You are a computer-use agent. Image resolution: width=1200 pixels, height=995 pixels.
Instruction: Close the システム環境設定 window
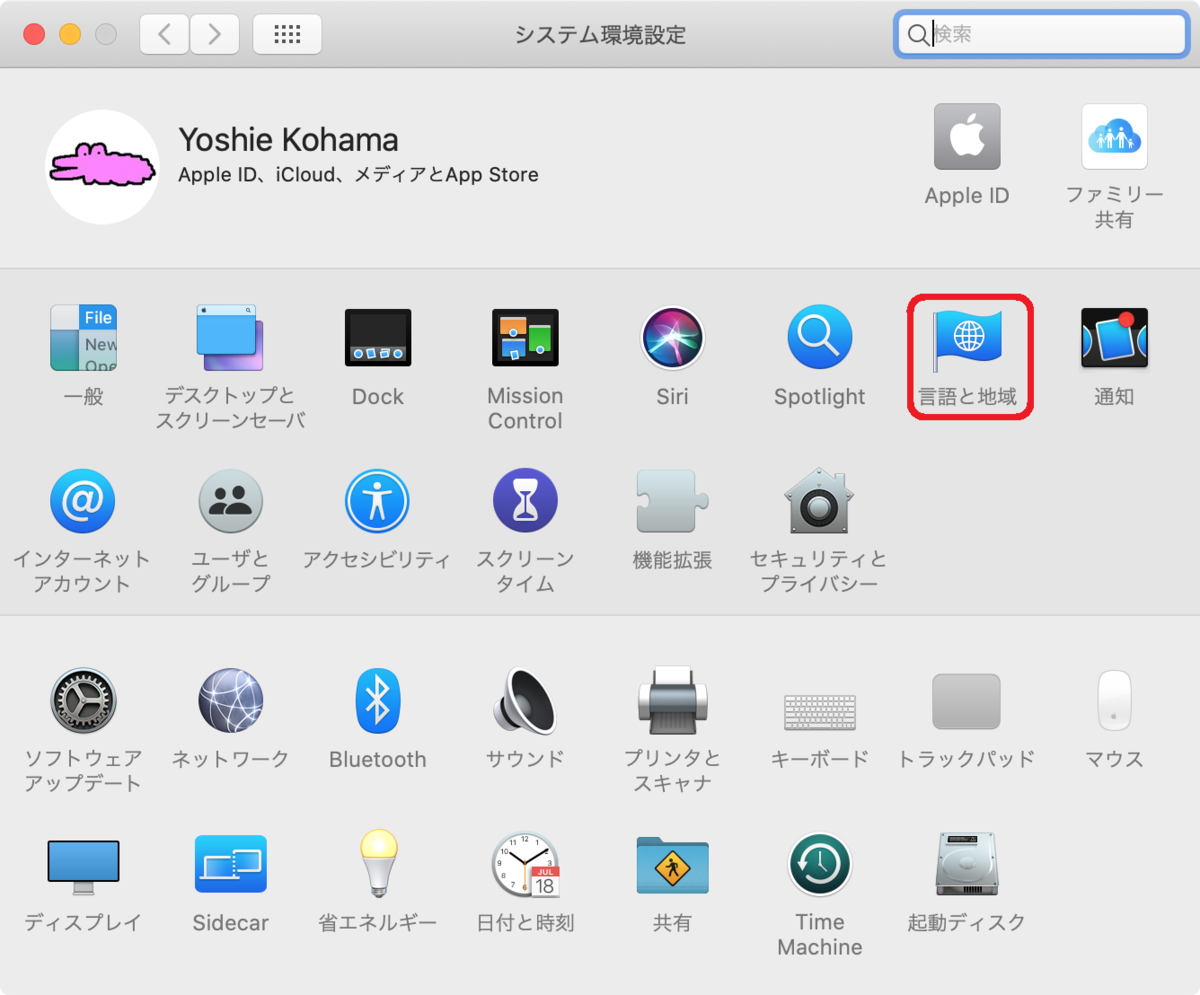coord(34,34)
